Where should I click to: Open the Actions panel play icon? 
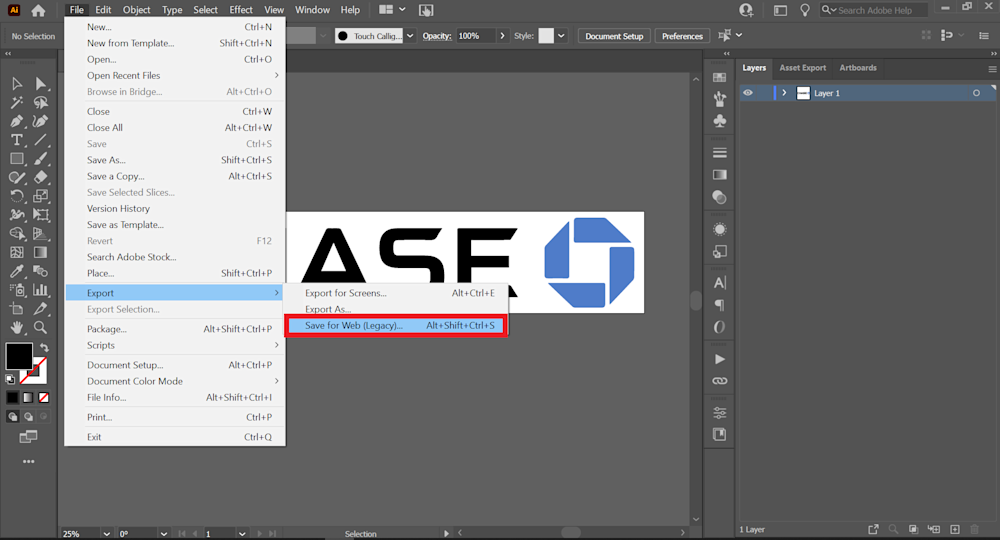pos(719,359)
